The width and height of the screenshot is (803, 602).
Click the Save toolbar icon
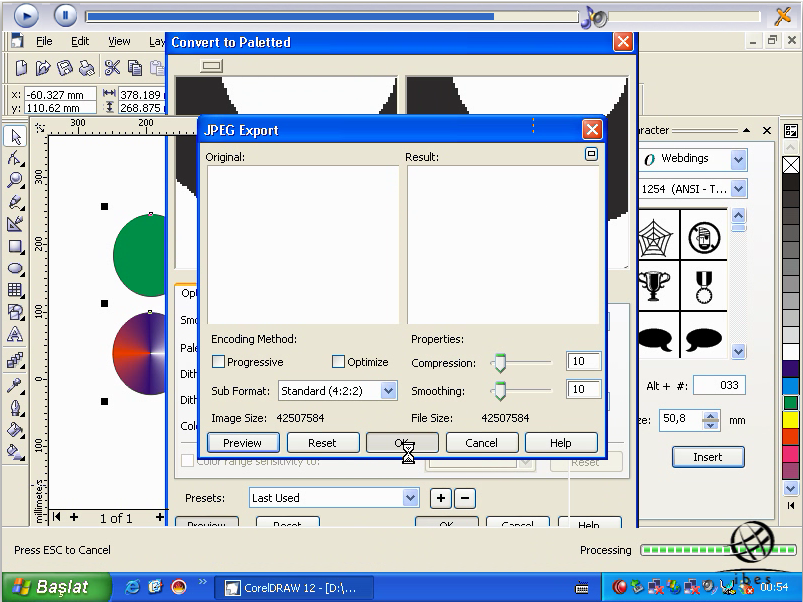[65, 68]
